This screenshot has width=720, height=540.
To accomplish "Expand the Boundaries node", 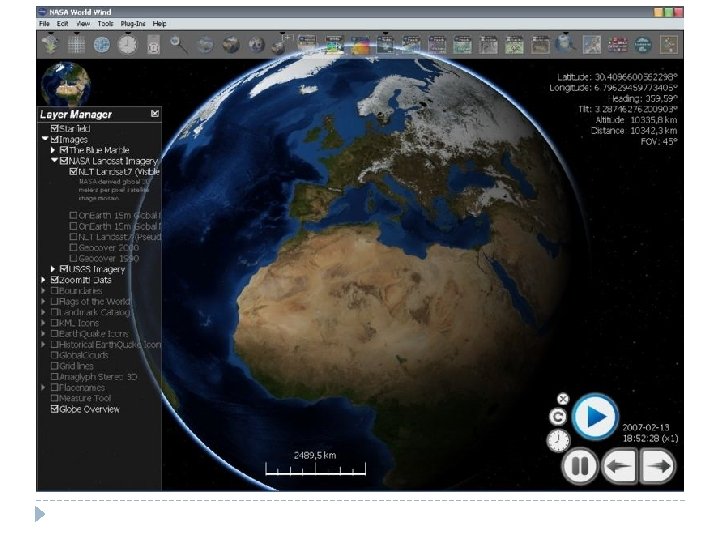I will click(x=44, y=291).
